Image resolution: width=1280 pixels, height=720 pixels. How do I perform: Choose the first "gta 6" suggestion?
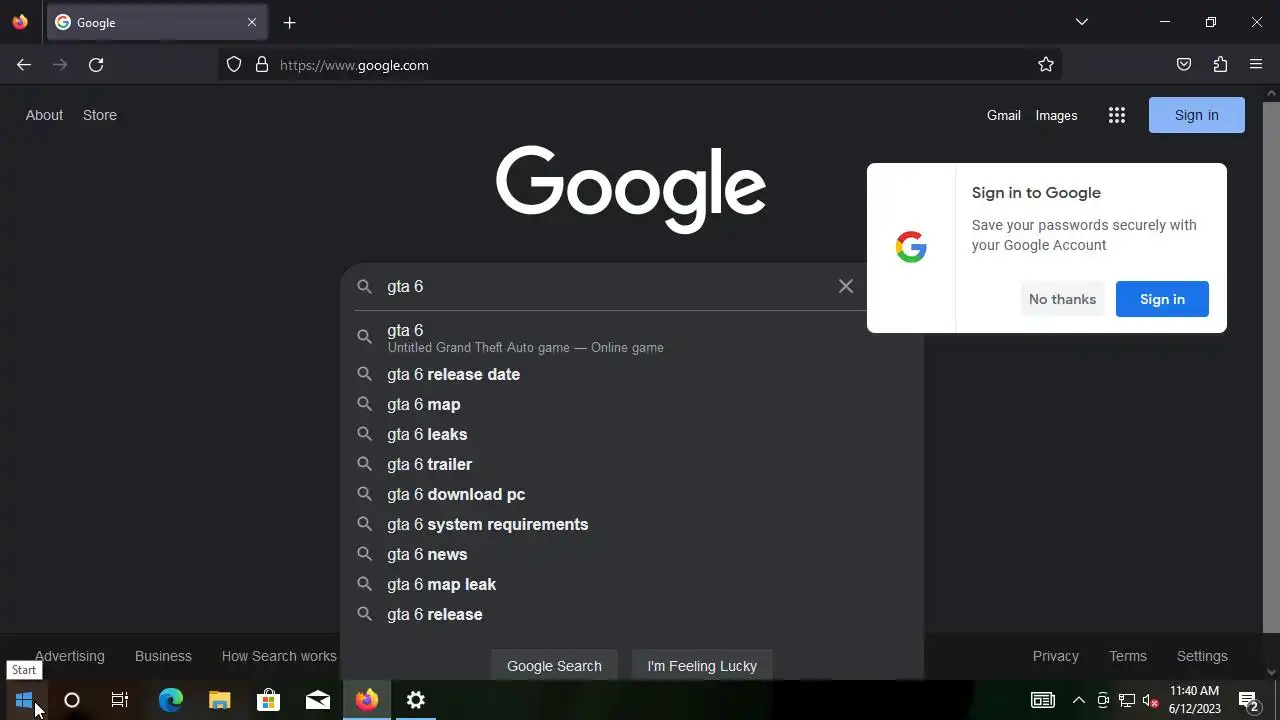point(632,338)
